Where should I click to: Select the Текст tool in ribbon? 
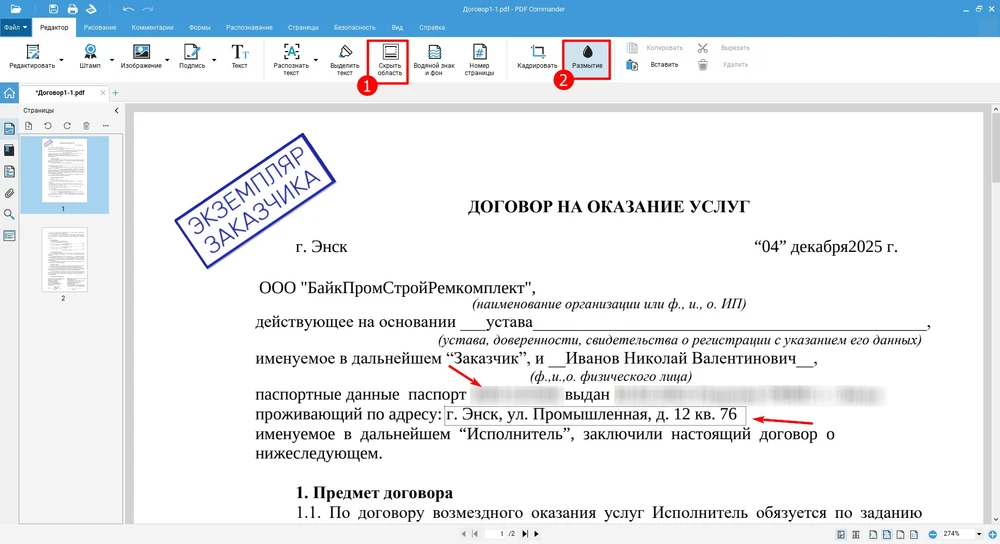coord(239,56)
